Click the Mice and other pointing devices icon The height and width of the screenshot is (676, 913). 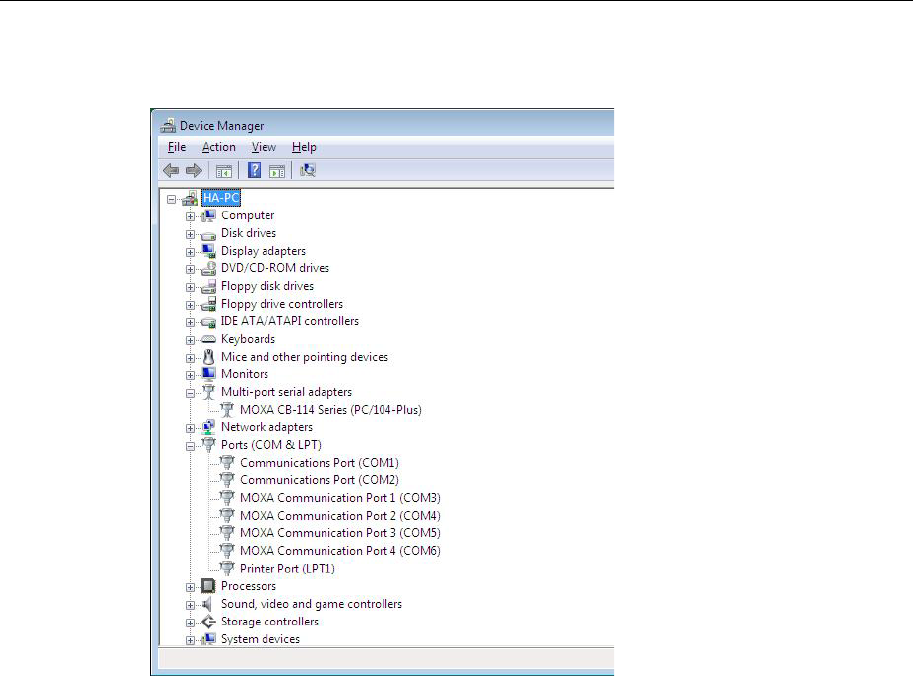pos(208,357)
